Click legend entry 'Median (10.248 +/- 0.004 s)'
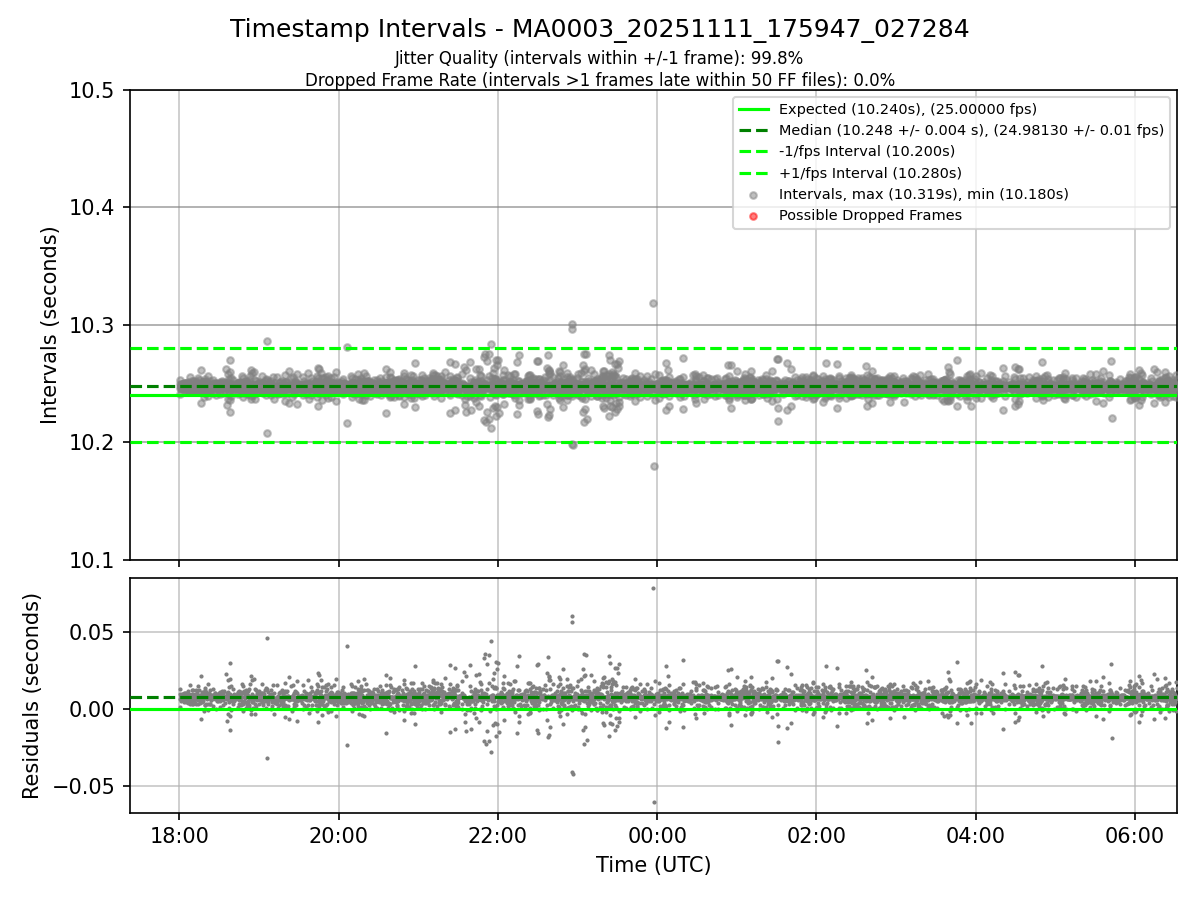 click(x=971, y=130)
